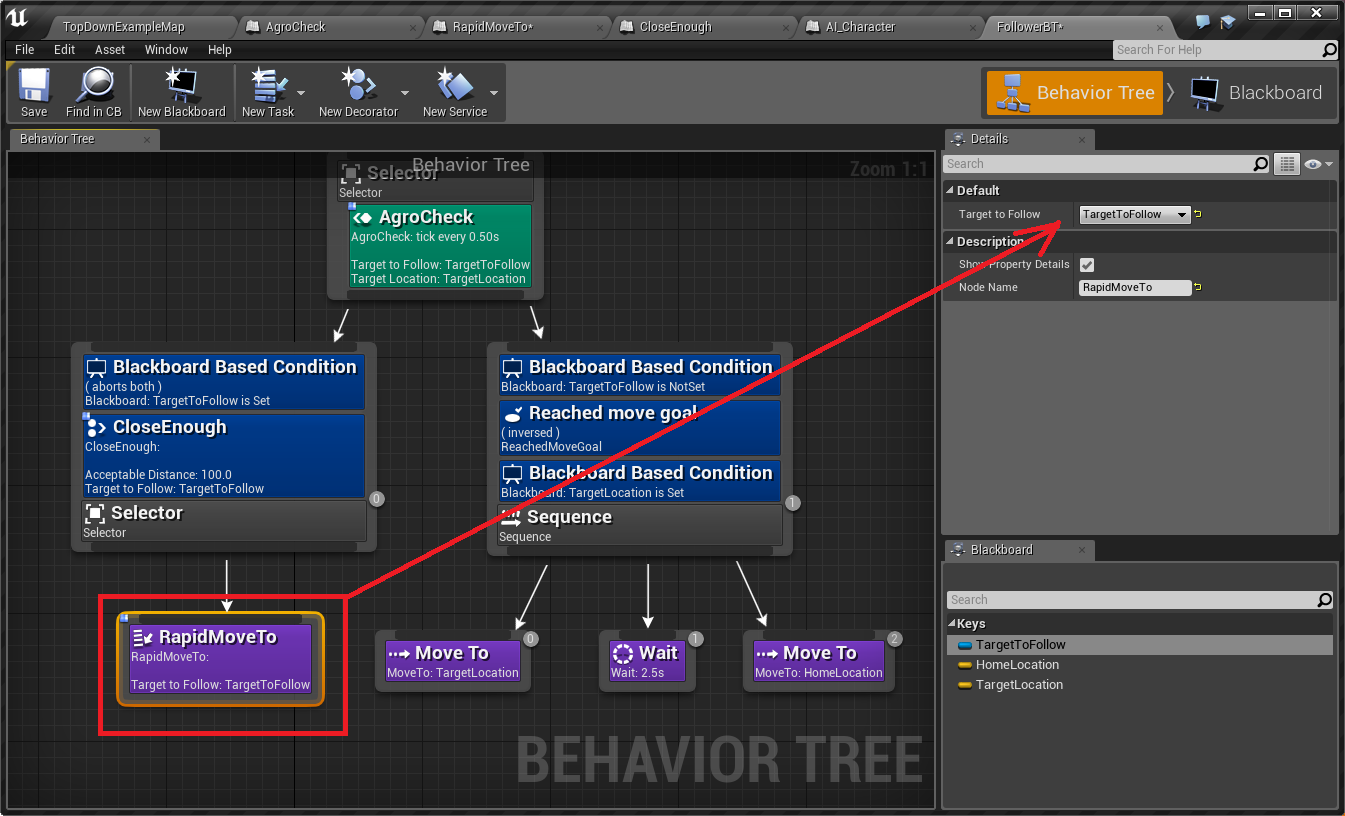
Task: Open the Help menu
Action: point(220,50)
